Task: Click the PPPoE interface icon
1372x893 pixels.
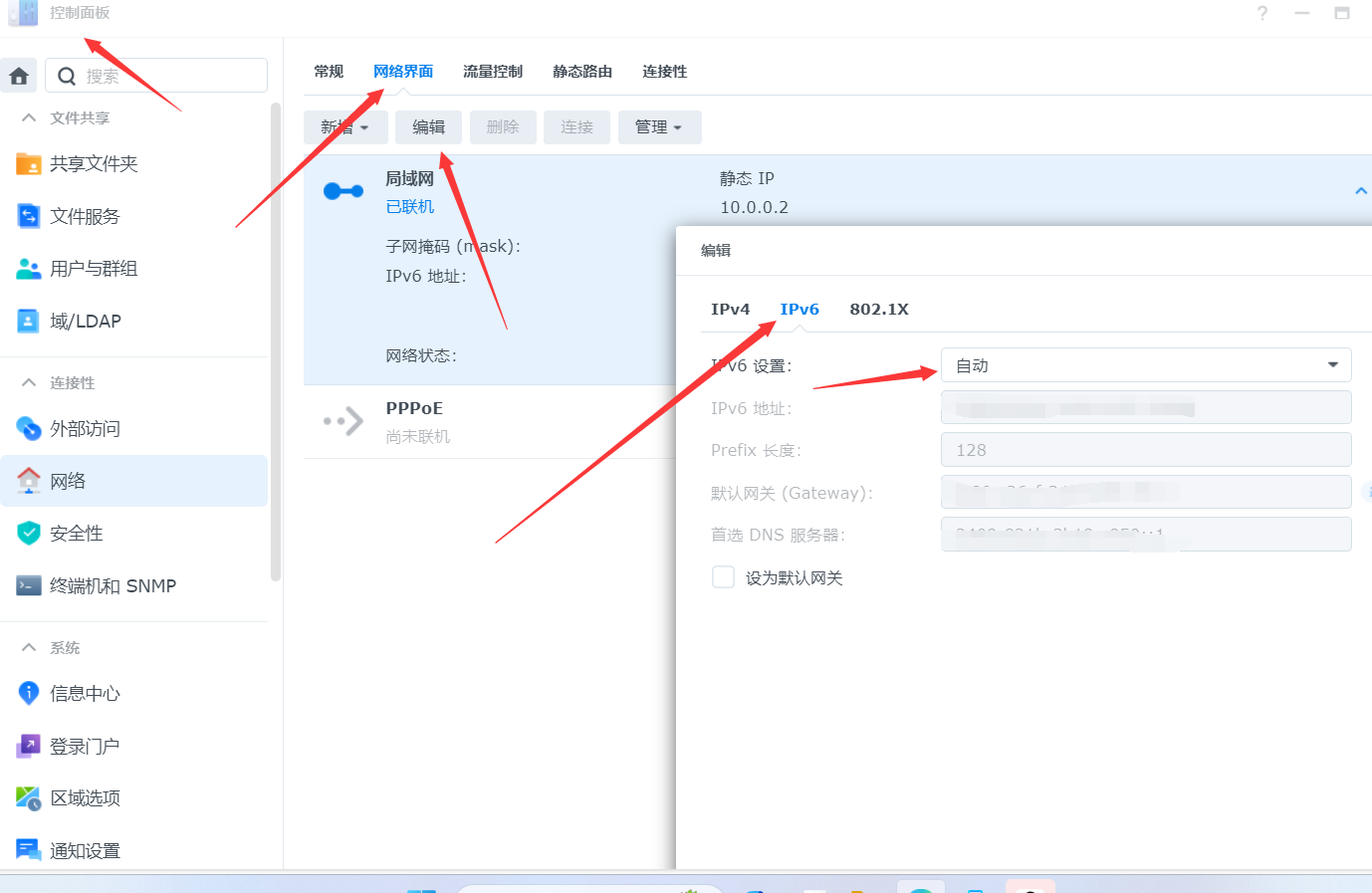Action: click(x=343, y=421)
